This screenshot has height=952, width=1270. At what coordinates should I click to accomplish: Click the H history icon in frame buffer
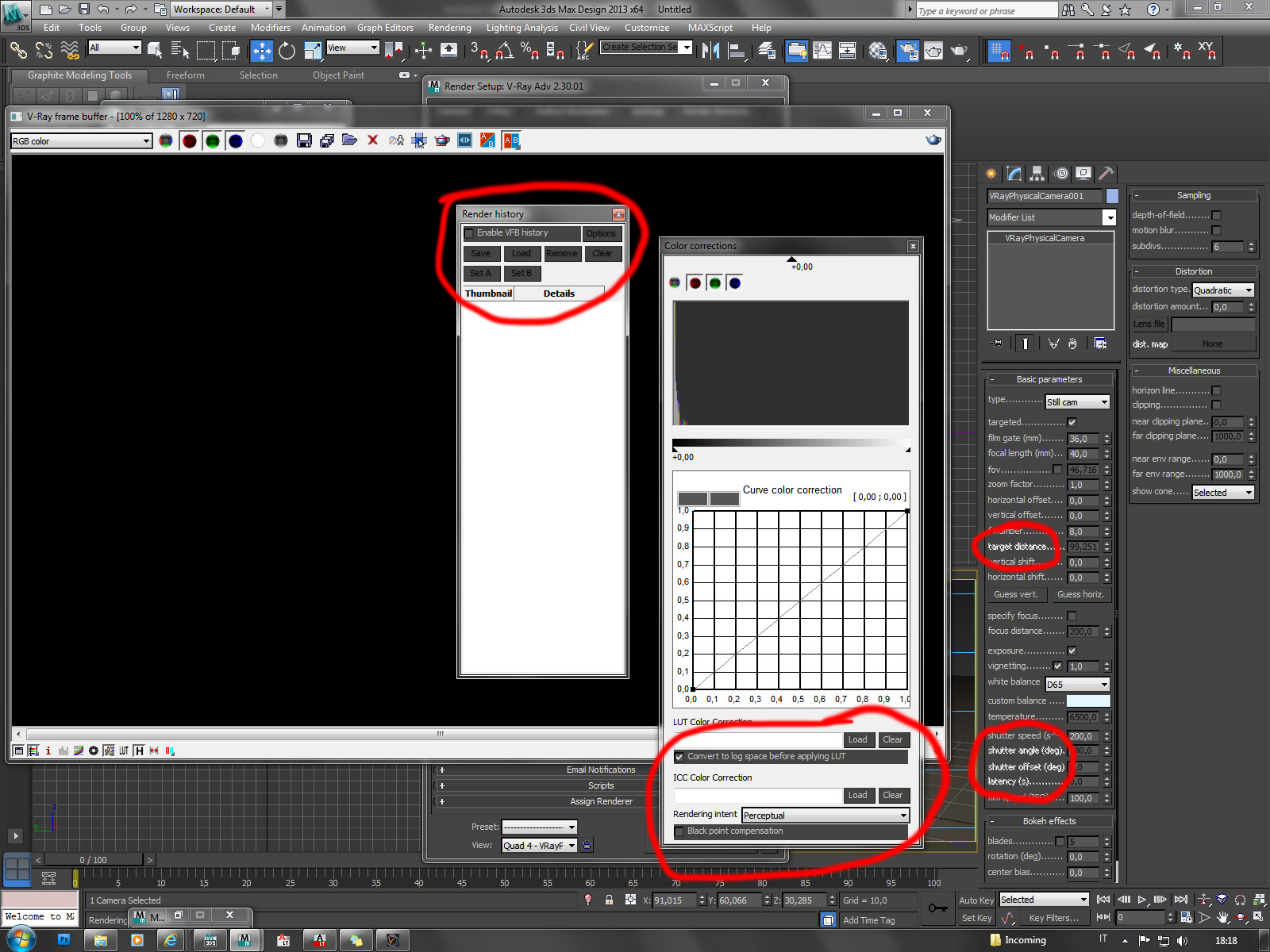pos(139,750)
